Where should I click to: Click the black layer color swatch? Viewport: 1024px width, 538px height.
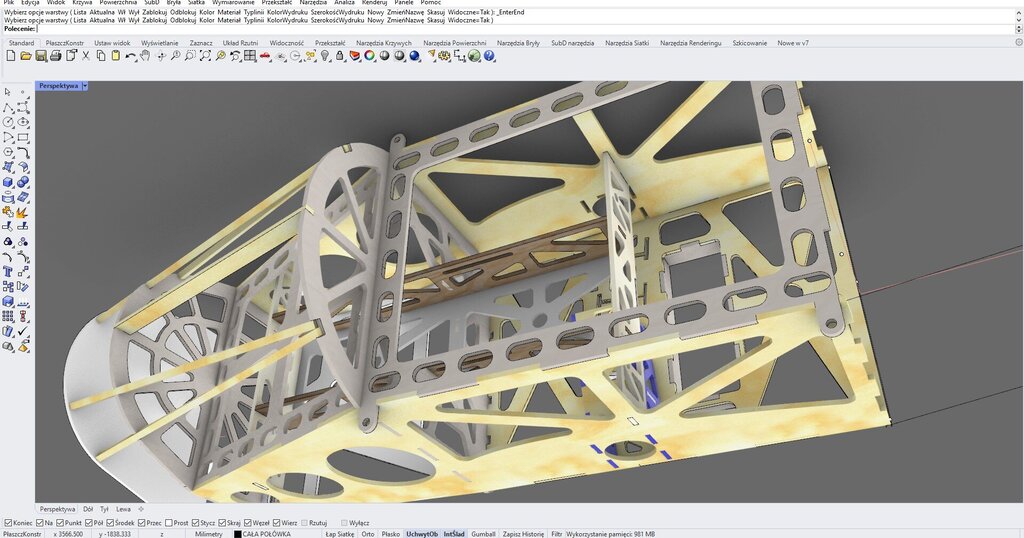point(238,534)
